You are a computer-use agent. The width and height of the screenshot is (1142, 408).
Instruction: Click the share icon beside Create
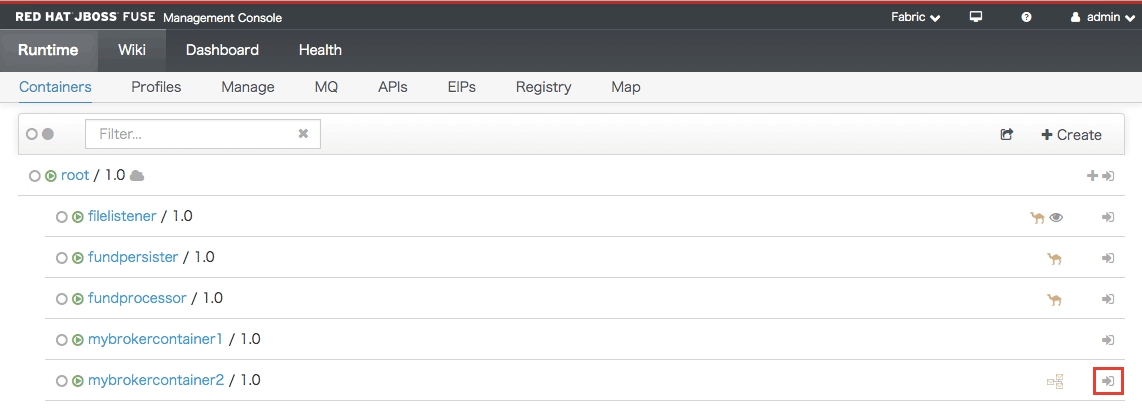(x=1007, y=134)
